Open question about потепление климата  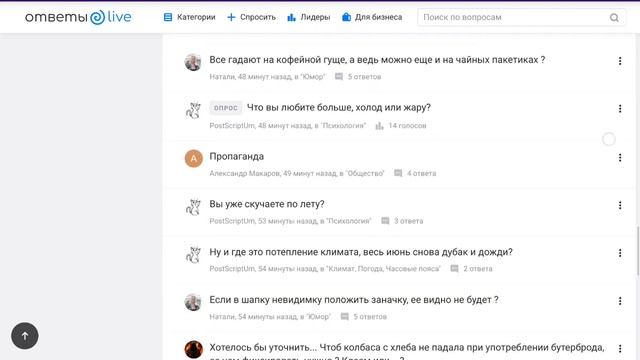click(x=361, y=252)
